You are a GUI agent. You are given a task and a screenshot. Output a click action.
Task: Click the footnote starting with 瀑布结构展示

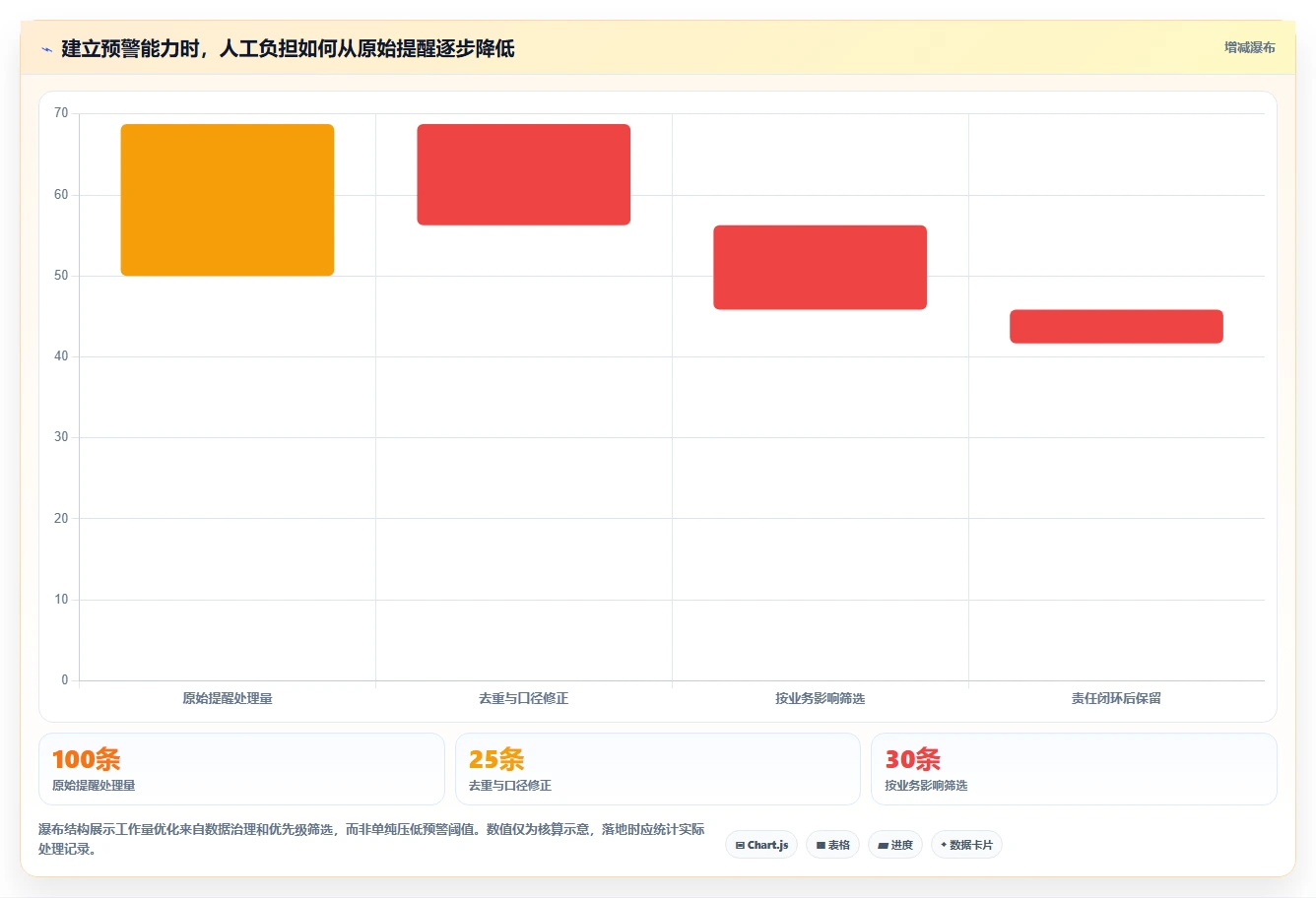[372, 839]
